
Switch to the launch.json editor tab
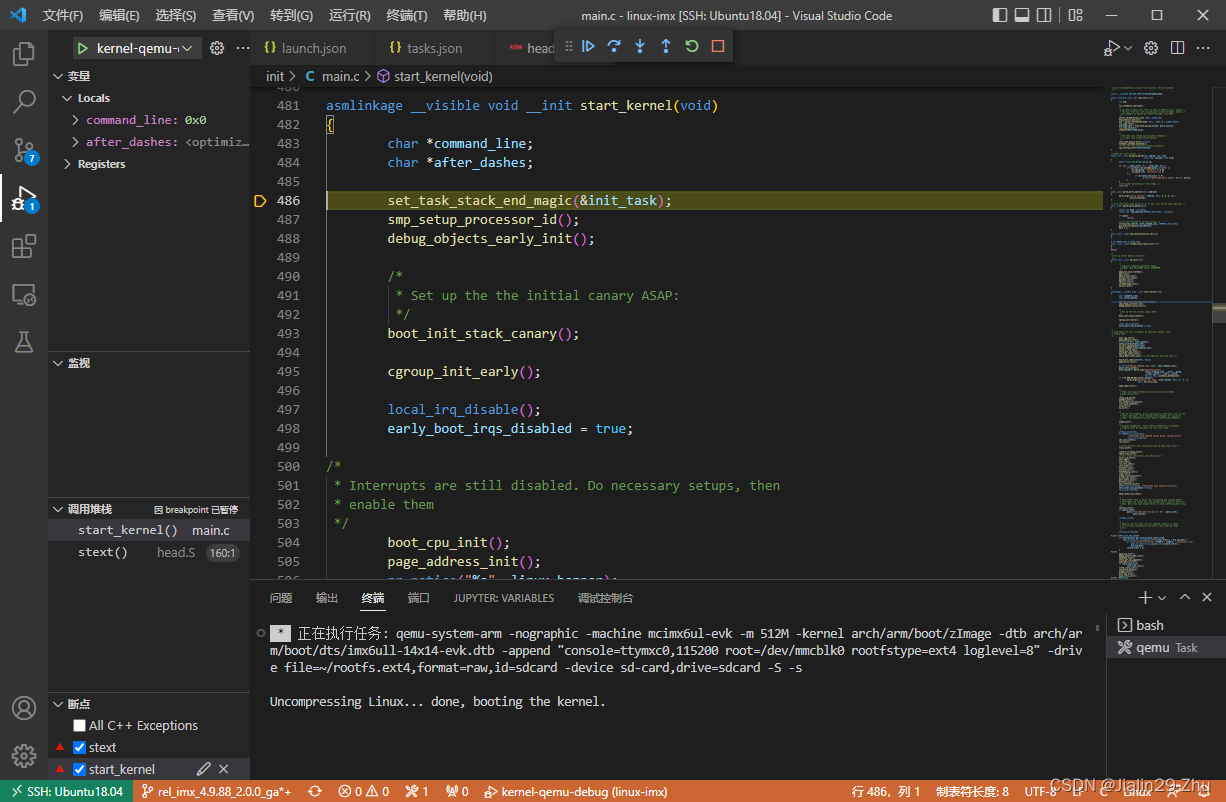point(312,48)
